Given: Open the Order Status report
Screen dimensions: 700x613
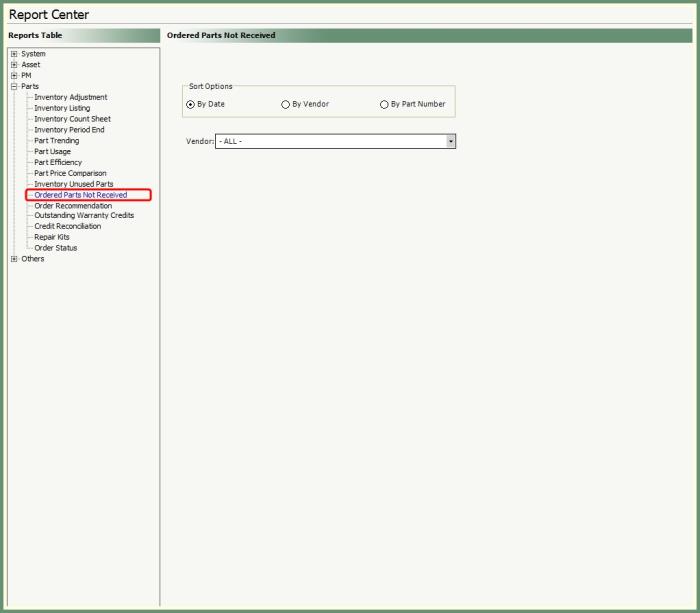Looking at the screenshot, I should (55, 248).
